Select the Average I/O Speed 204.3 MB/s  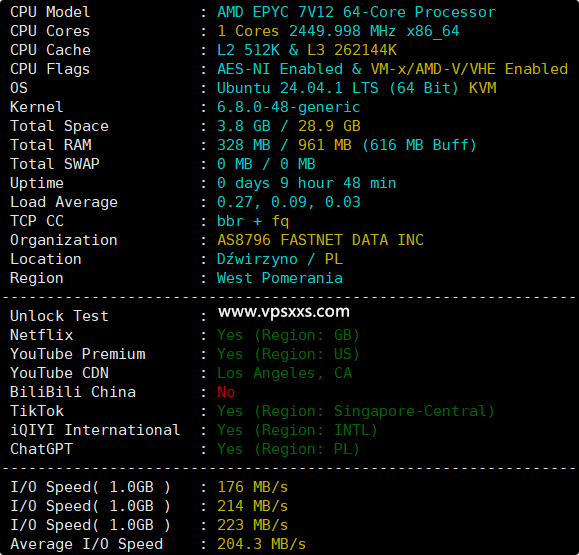click(x=261, y=544)
